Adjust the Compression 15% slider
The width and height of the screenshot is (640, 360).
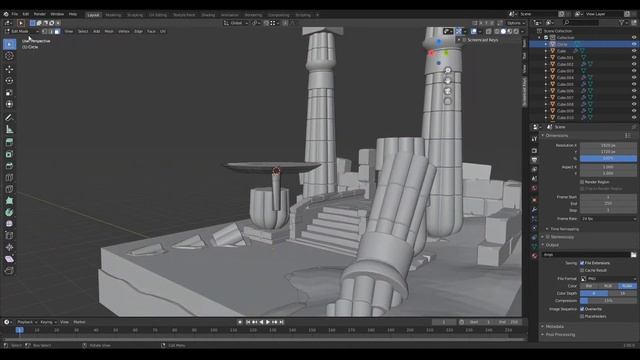[608, 300]
